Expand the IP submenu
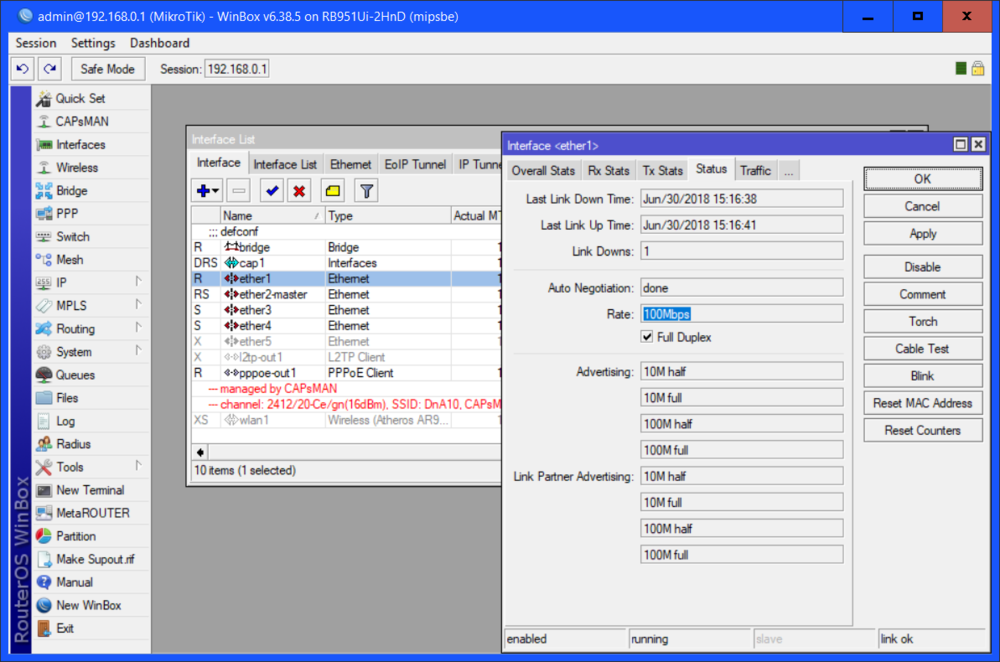This screenshot has width=1000, height=662. coord(138,281)
